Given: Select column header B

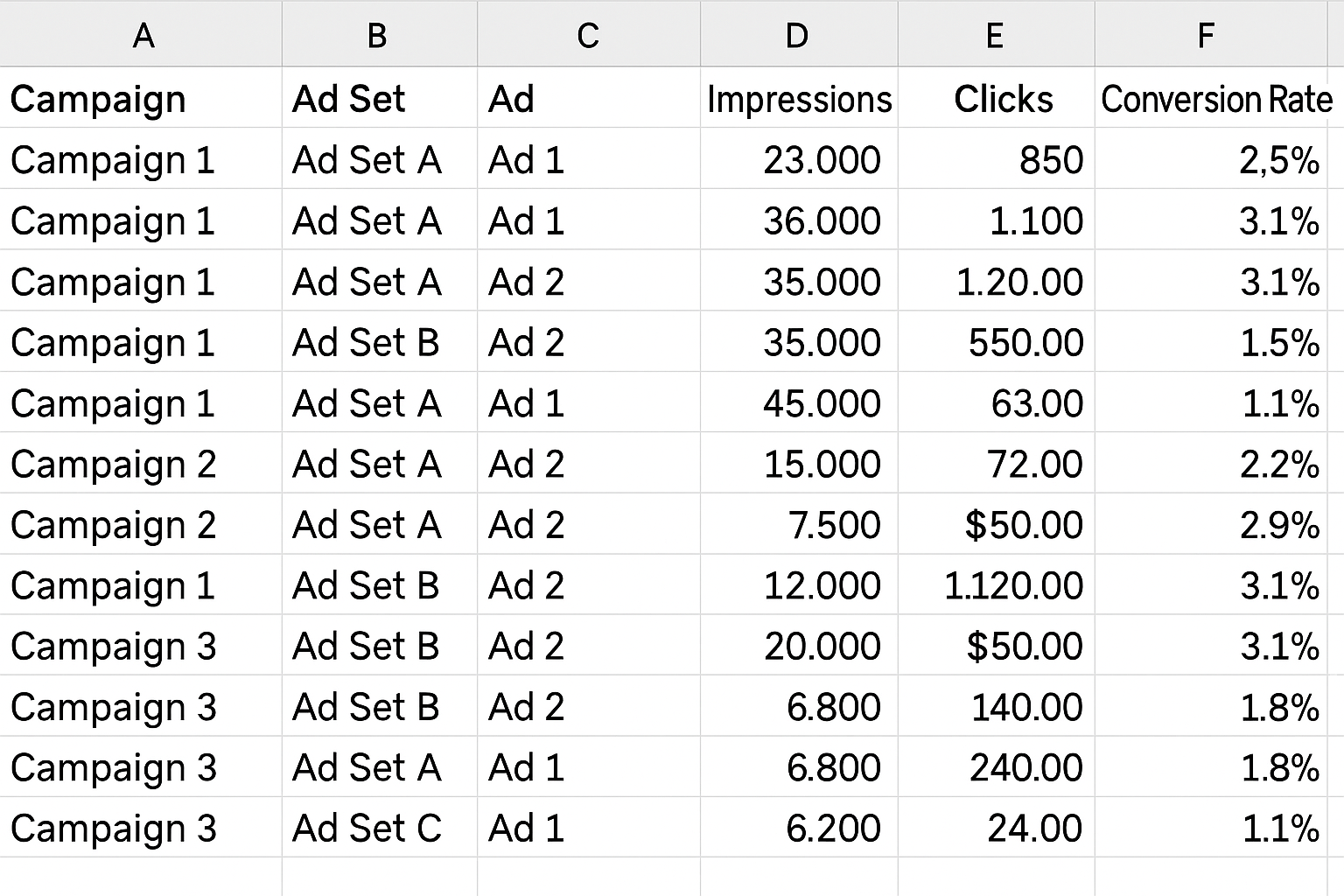Looking at the screenshot, I should 378,35.
